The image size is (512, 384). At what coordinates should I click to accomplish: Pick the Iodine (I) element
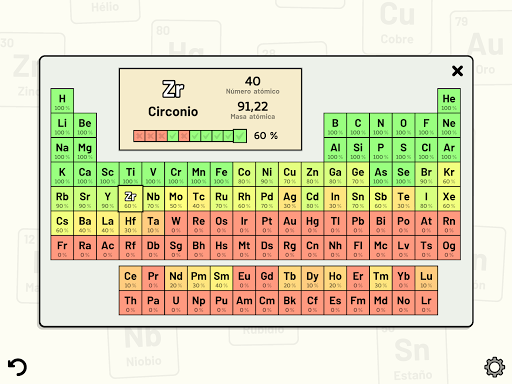426,199
